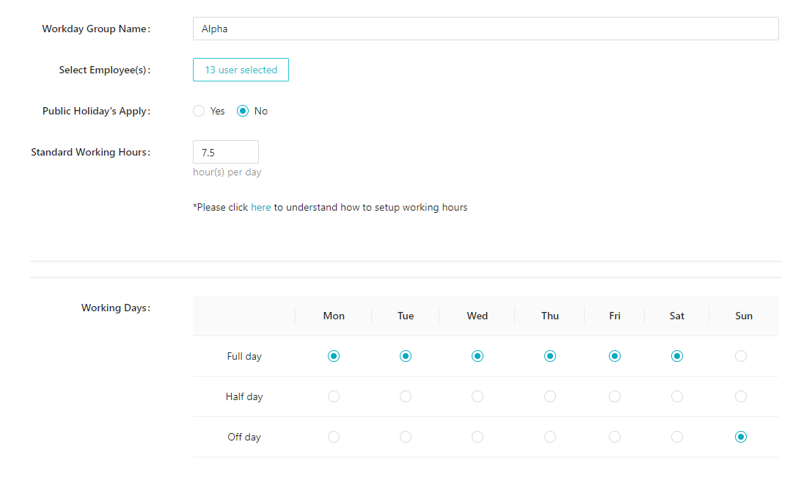Set Saturday to Off day
This screenshot has height=477, width=800.
(677, 437)
